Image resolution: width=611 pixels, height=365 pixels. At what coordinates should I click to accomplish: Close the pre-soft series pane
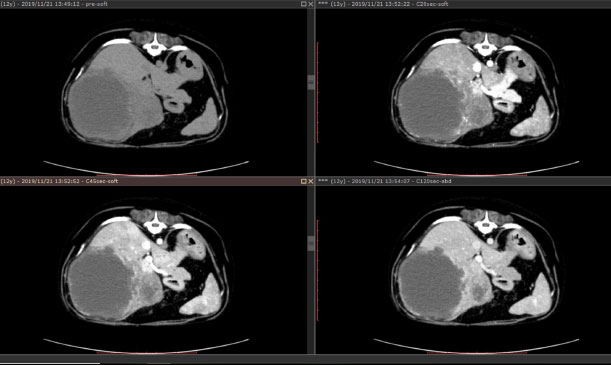coord(311,4)
